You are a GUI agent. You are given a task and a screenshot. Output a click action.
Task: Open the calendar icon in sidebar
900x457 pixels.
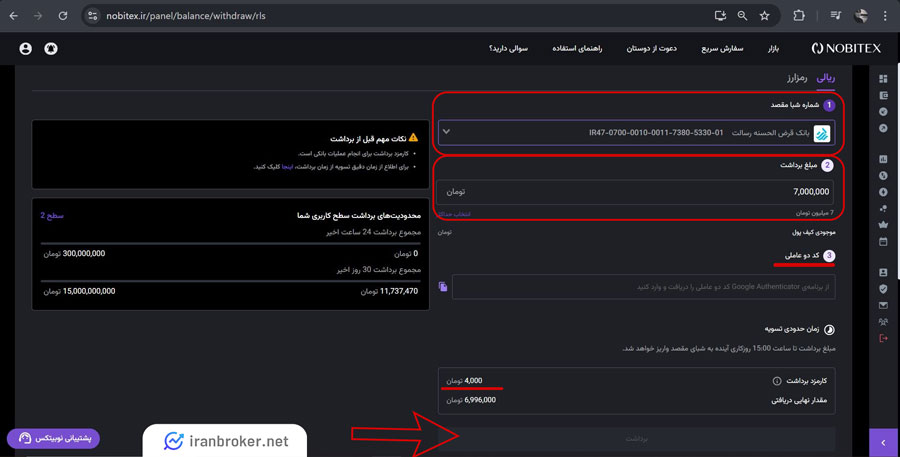click(x=883, y=241)
